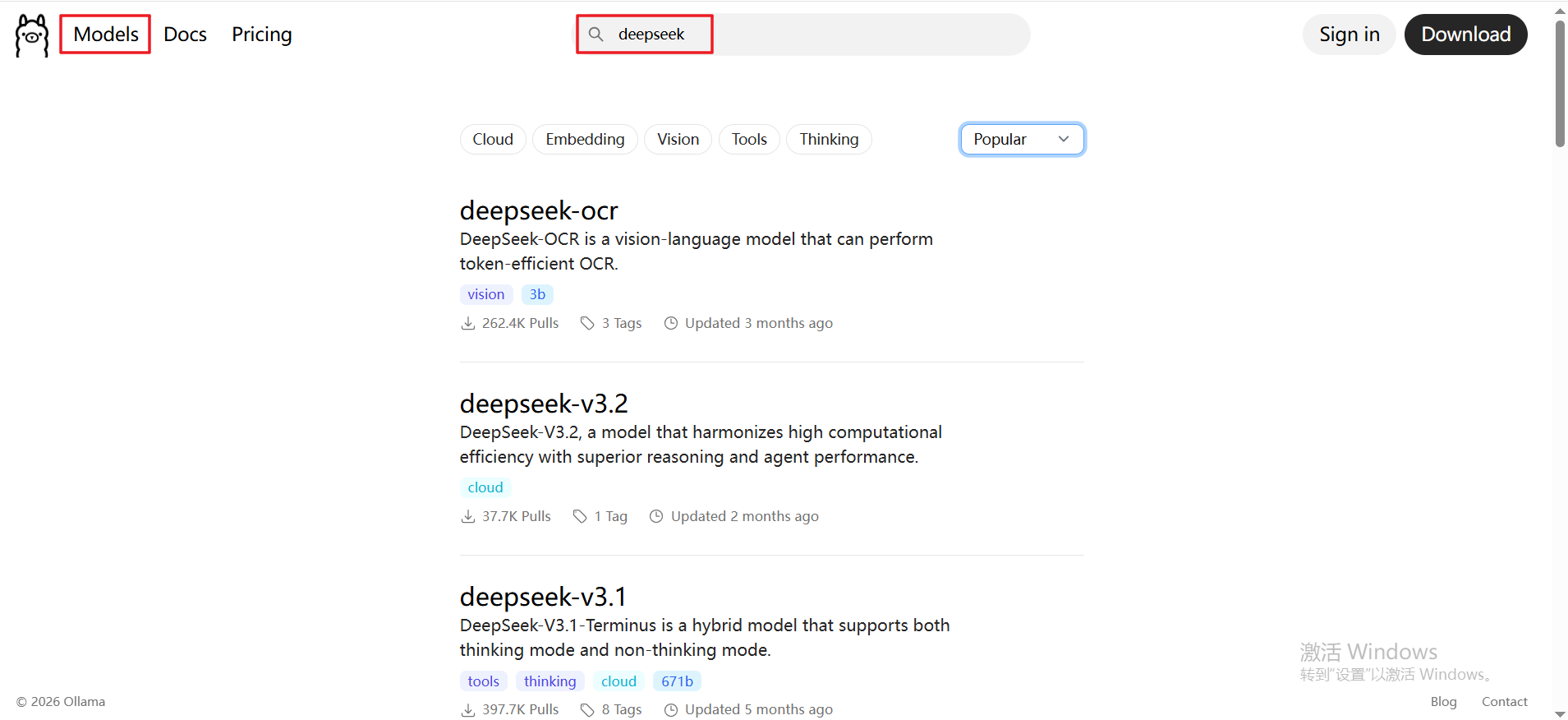Click the © 2026 Ollama footer text
The image size is (1568, 720).
pos(61,701)
